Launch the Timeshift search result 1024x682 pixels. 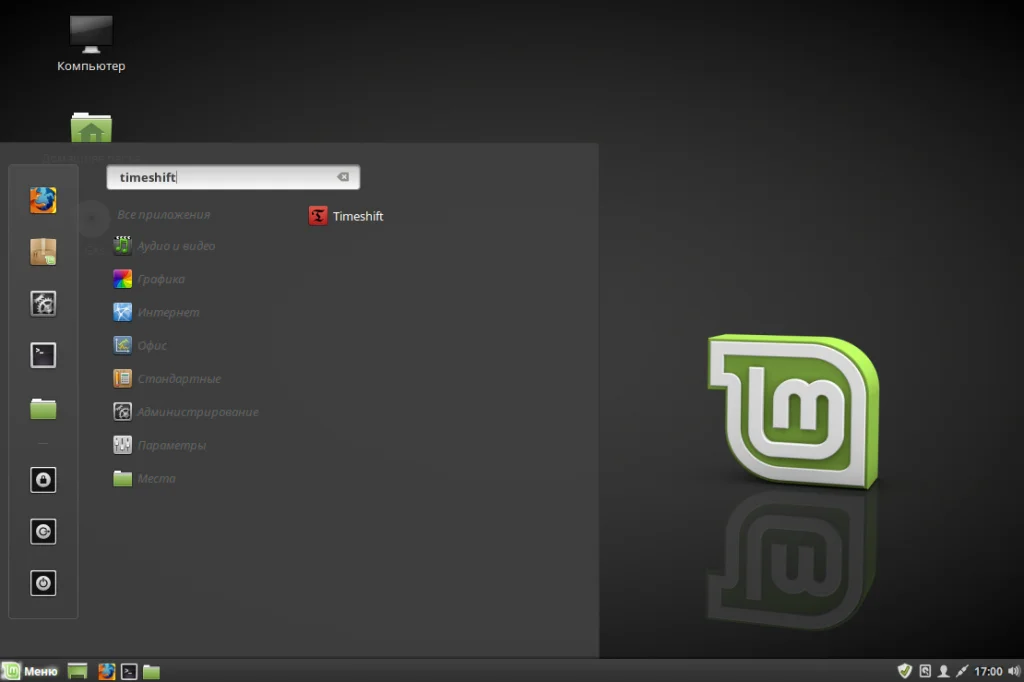(x=346, y=216)
